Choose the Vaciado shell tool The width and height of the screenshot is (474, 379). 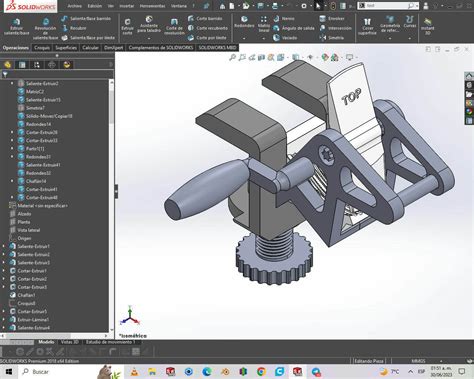285,38
